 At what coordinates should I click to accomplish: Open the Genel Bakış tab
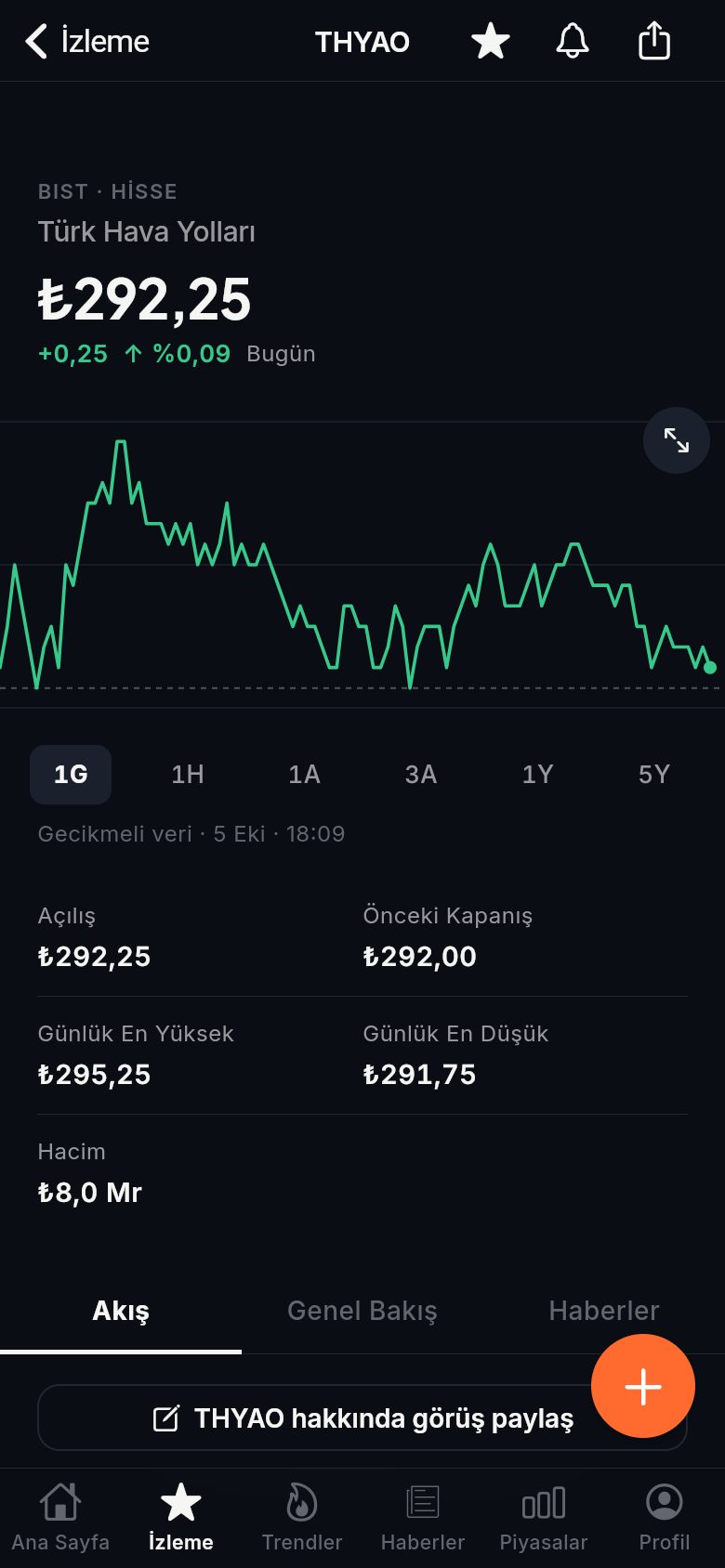pos(362,1311)
